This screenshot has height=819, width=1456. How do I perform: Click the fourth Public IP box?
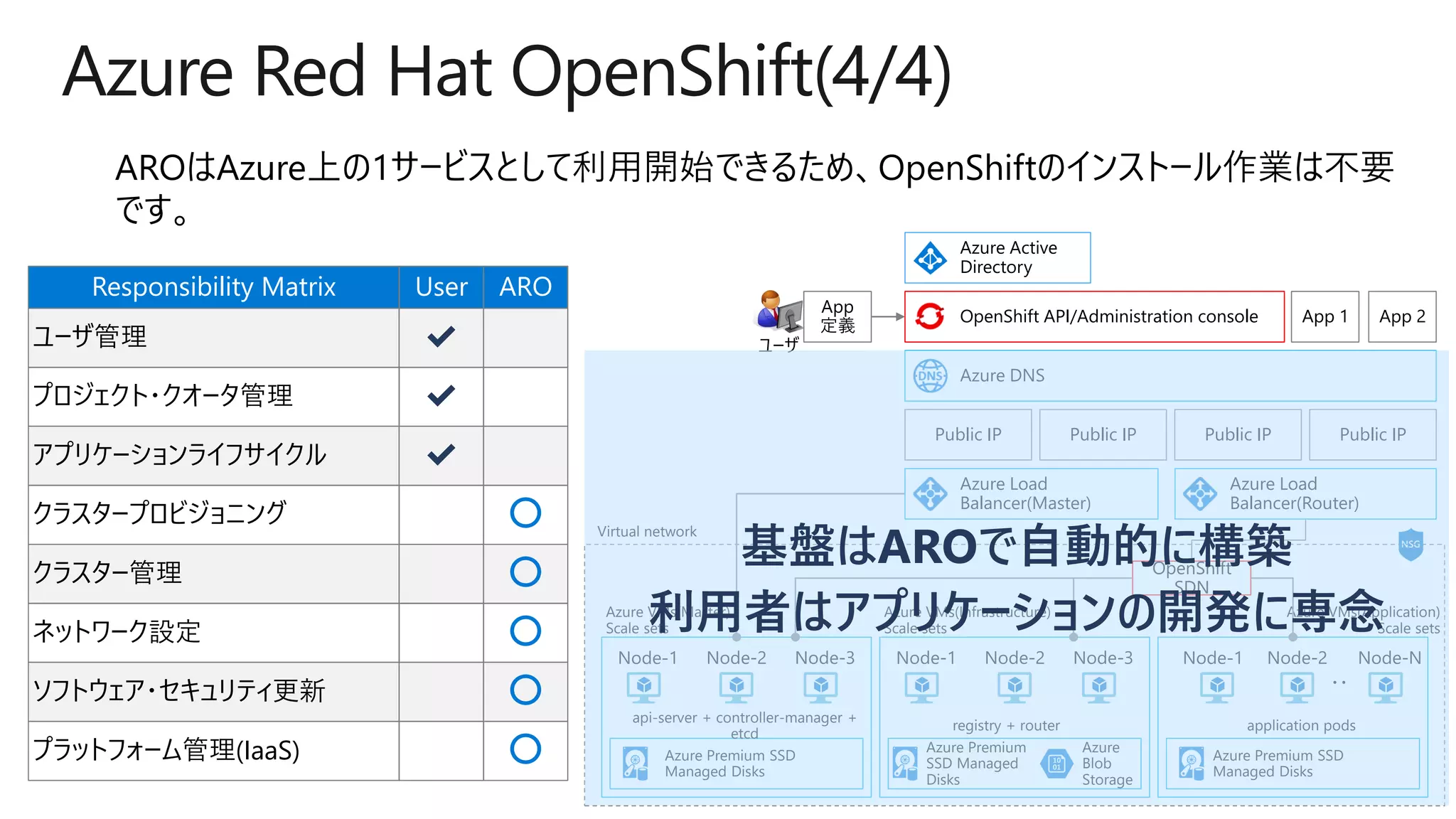[1373, 434]
